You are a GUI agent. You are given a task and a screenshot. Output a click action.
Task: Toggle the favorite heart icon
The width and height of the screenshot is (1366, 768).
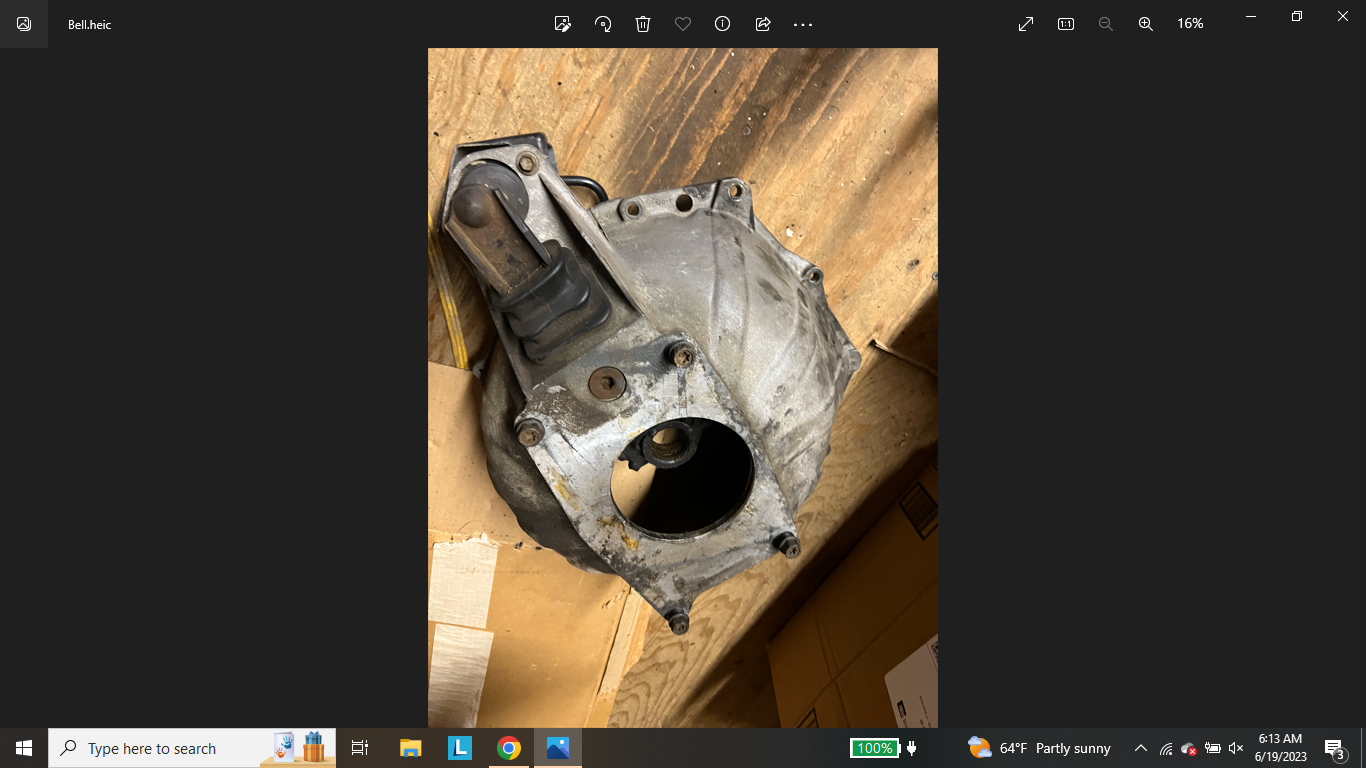point(683,24)
